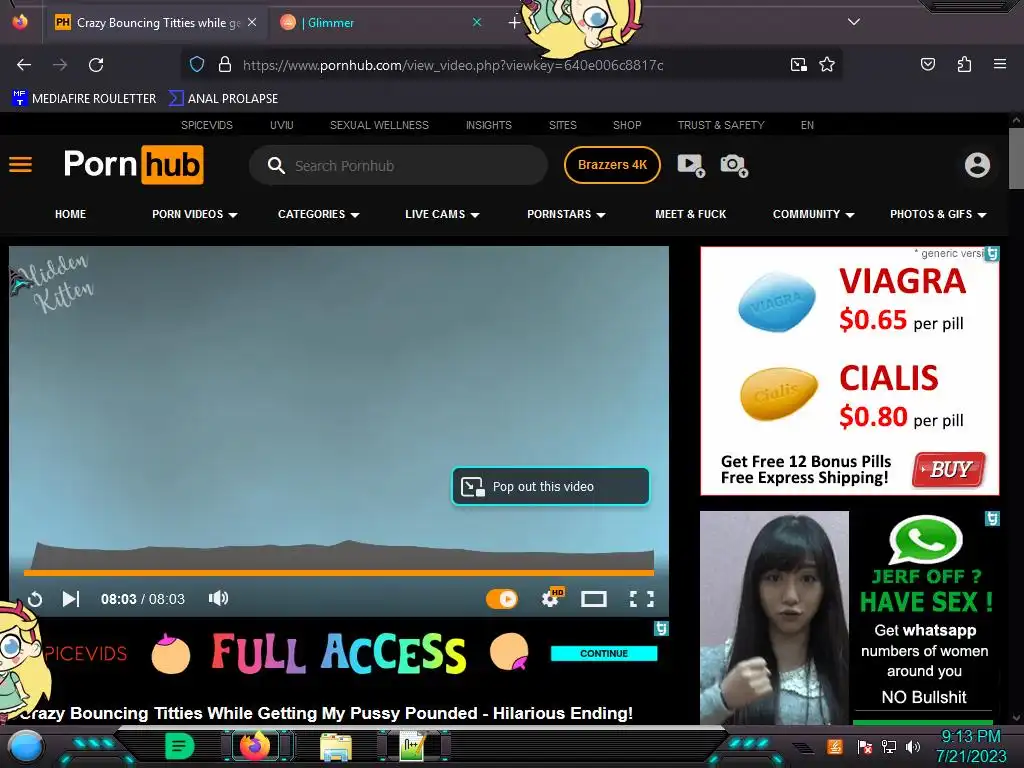Click the page vertical scrollbar
The image size is (1024, 768).
(1016, 159)
